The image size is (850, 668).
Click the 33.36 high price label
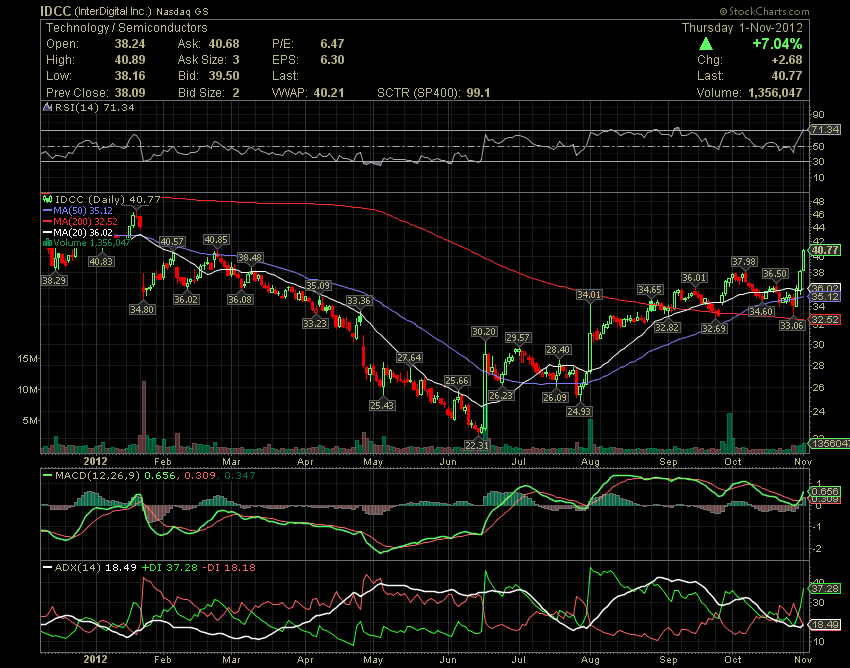(359, 300)
